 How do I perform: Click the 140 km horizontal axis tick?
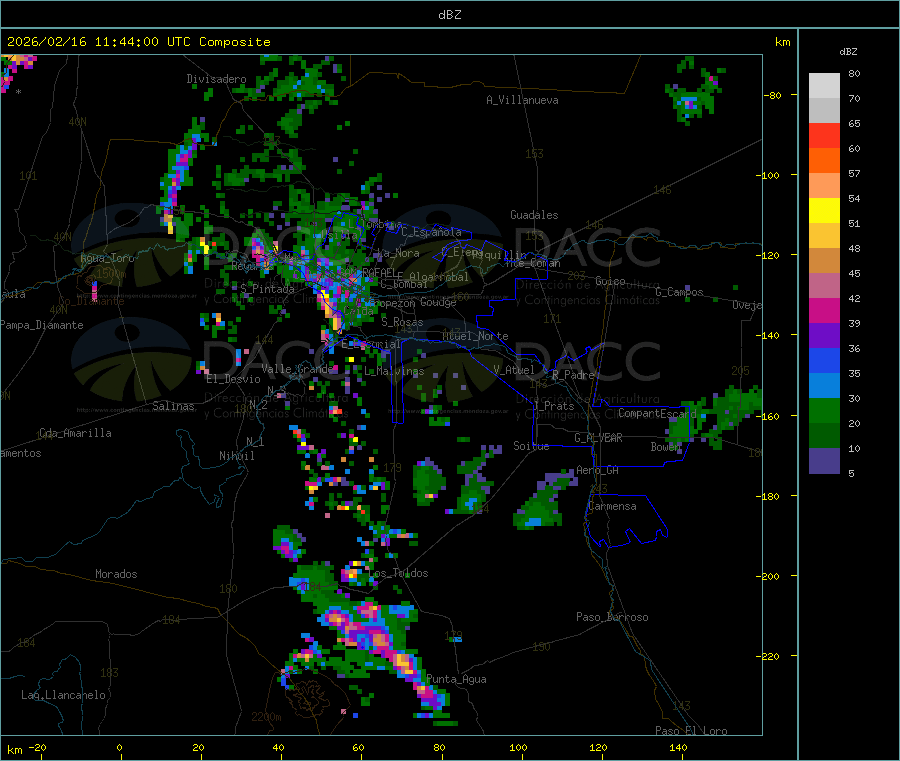pyautogui.click(x=678, y=747)
